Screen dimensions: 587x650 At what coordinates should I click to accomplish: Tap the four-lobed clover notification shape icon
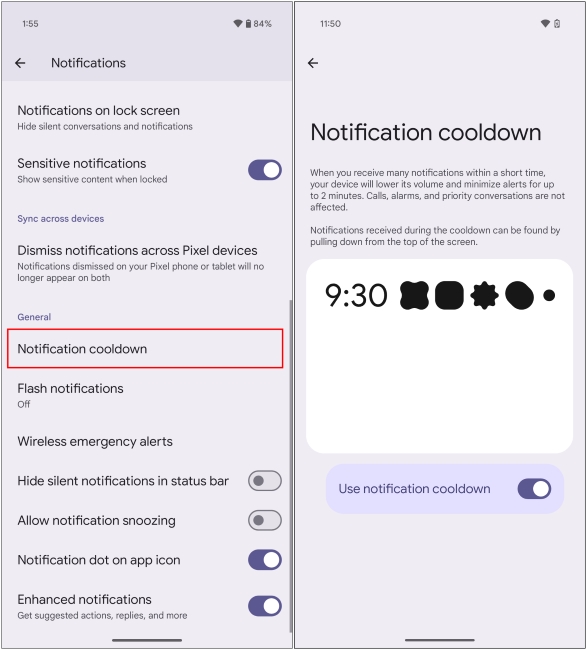coord(414,295)
